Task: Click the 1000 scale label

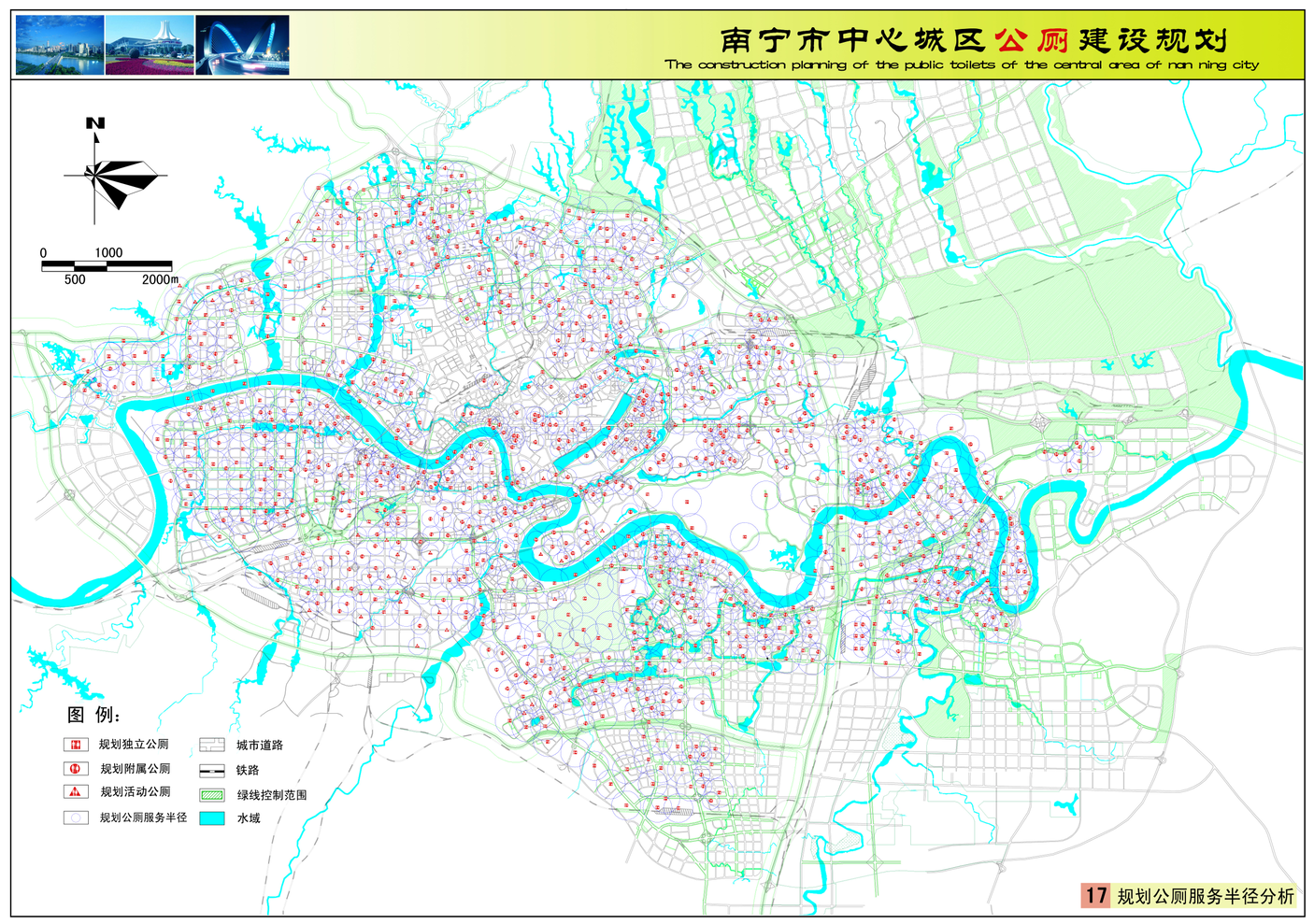Action: tap(108, 252)
